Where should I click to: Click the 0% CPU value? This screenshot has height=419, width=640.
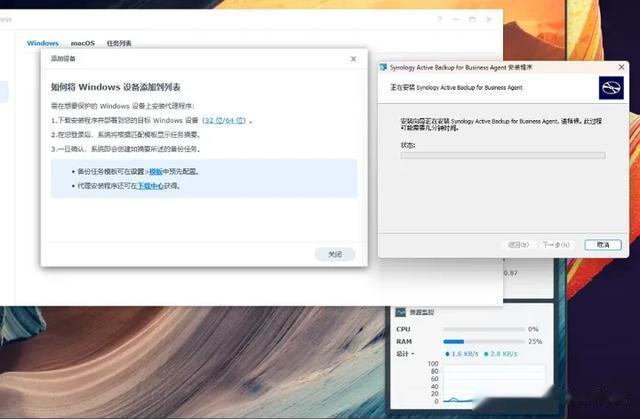click(533, 329)
